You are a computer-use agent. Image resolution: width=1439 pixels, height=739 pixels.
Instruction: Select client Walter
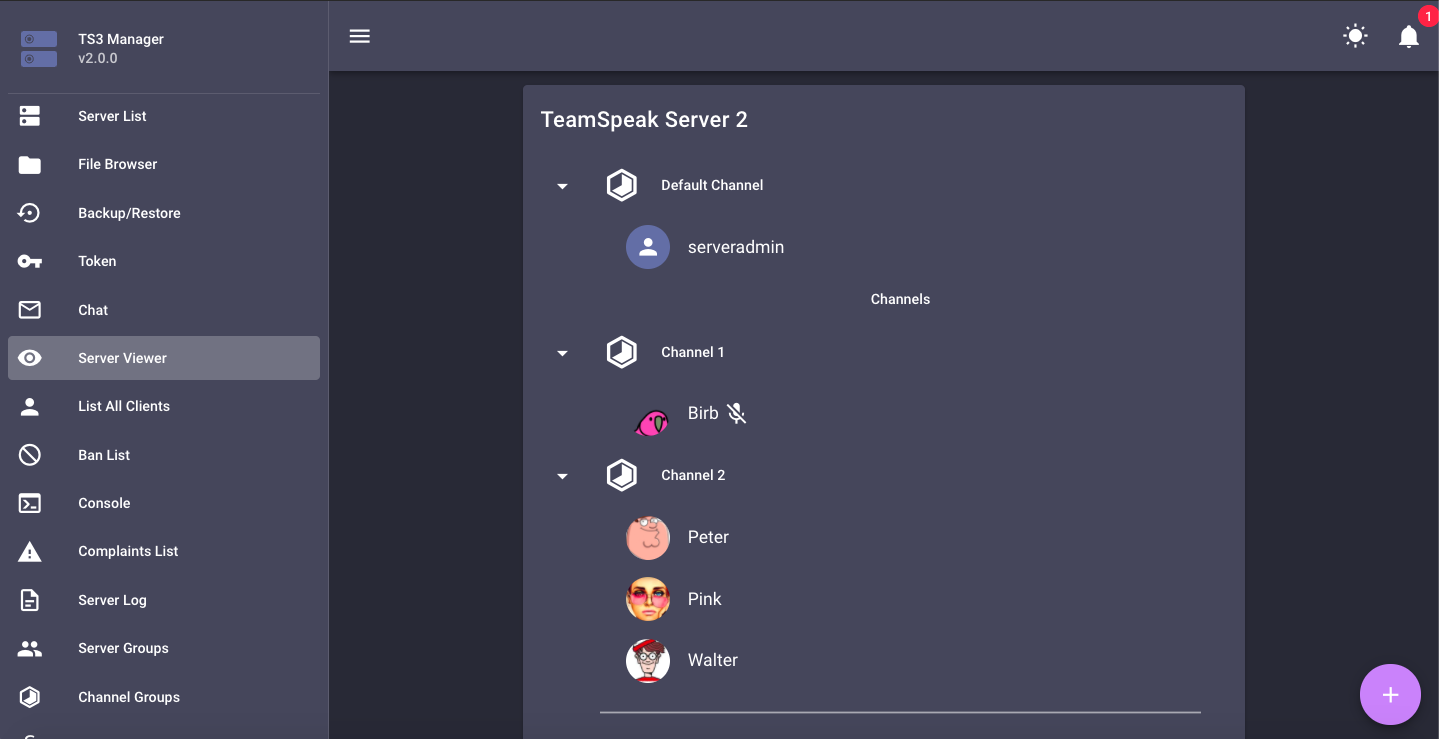[x=713, y=660]
